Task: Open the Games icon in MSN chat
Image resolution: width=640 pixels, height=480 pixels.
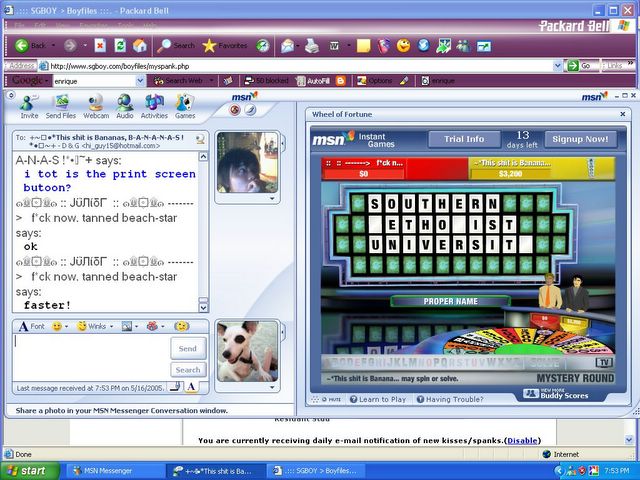Action: coord(185,107)
